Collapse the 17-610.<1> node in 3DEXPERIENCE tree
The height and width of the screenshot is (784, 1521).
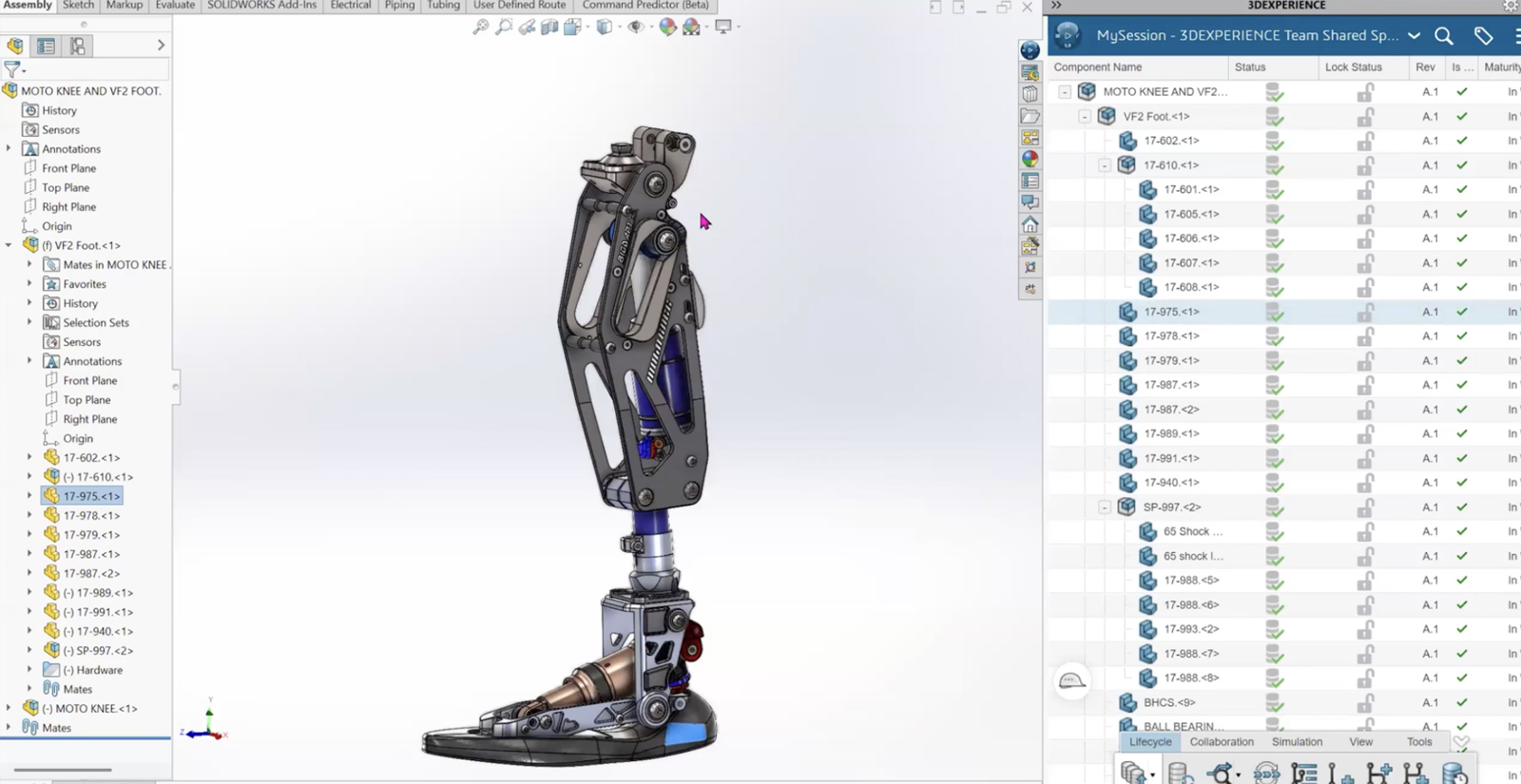[x=1105, y=165]
